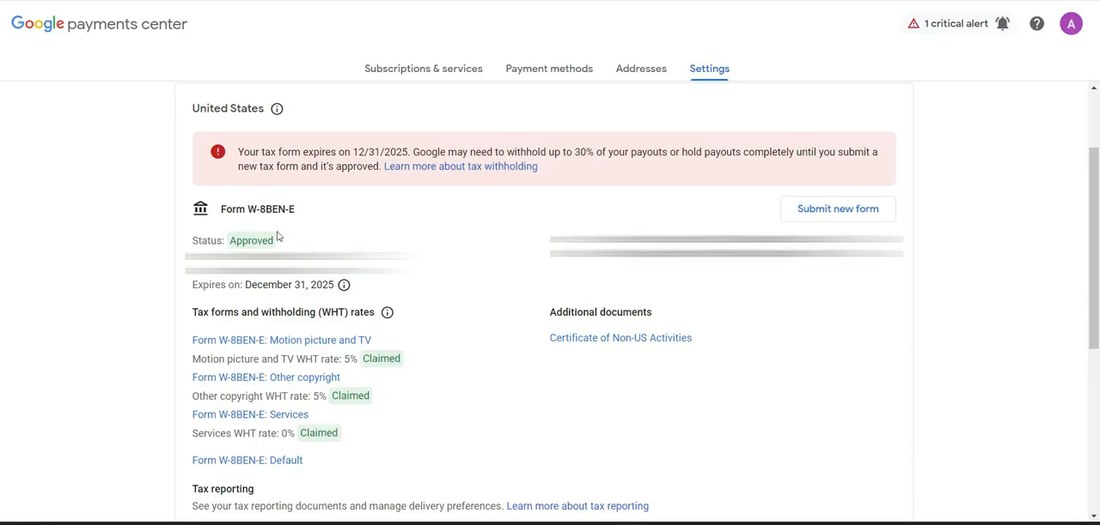Click Claimed badge for Motion picture rate
Viewport: 1100px width, 525px height.
coord(382,359)
